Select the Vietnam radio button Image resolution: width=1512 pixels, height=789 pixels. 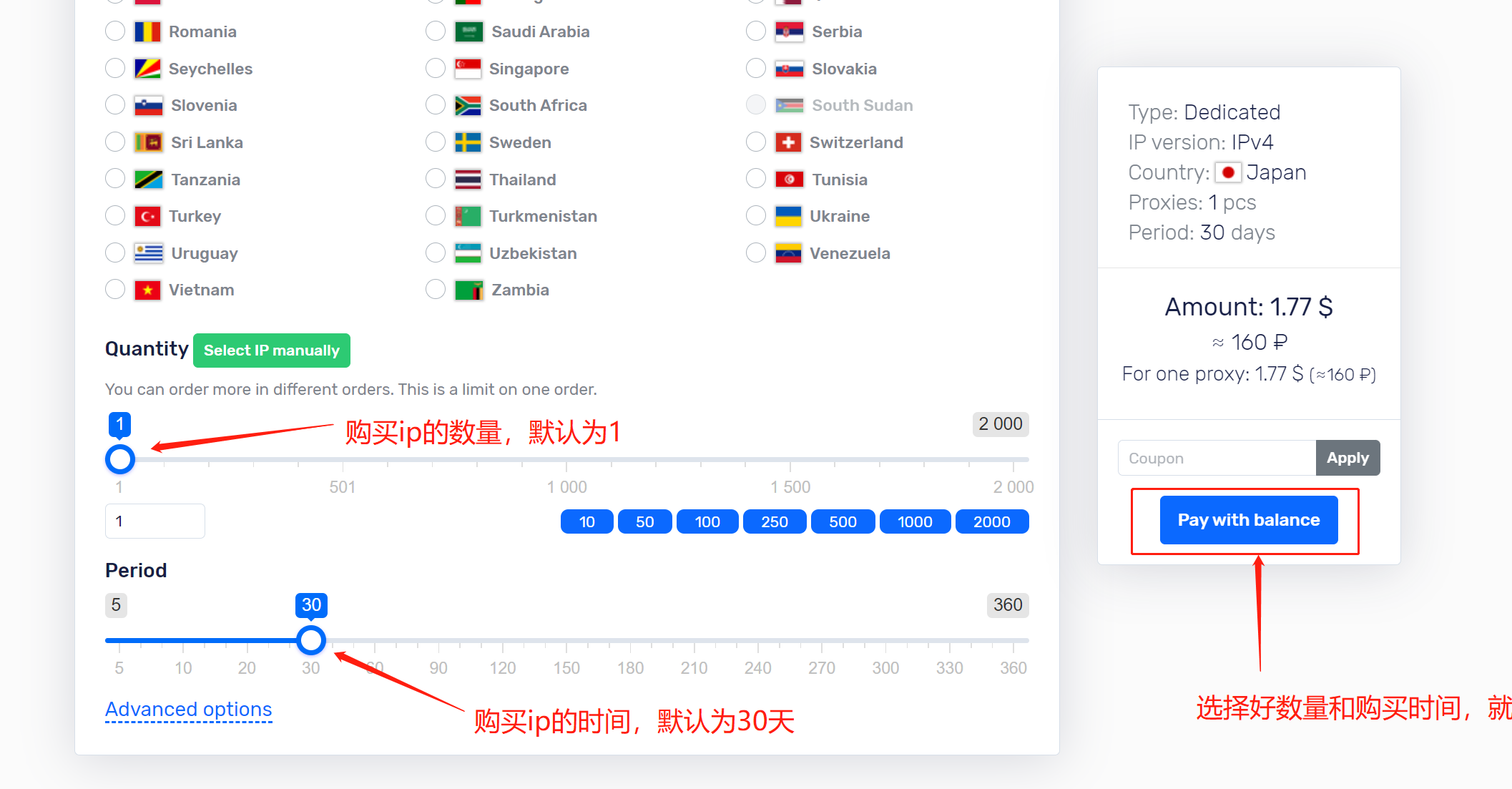pyautogui.click(x=115, y=290)
